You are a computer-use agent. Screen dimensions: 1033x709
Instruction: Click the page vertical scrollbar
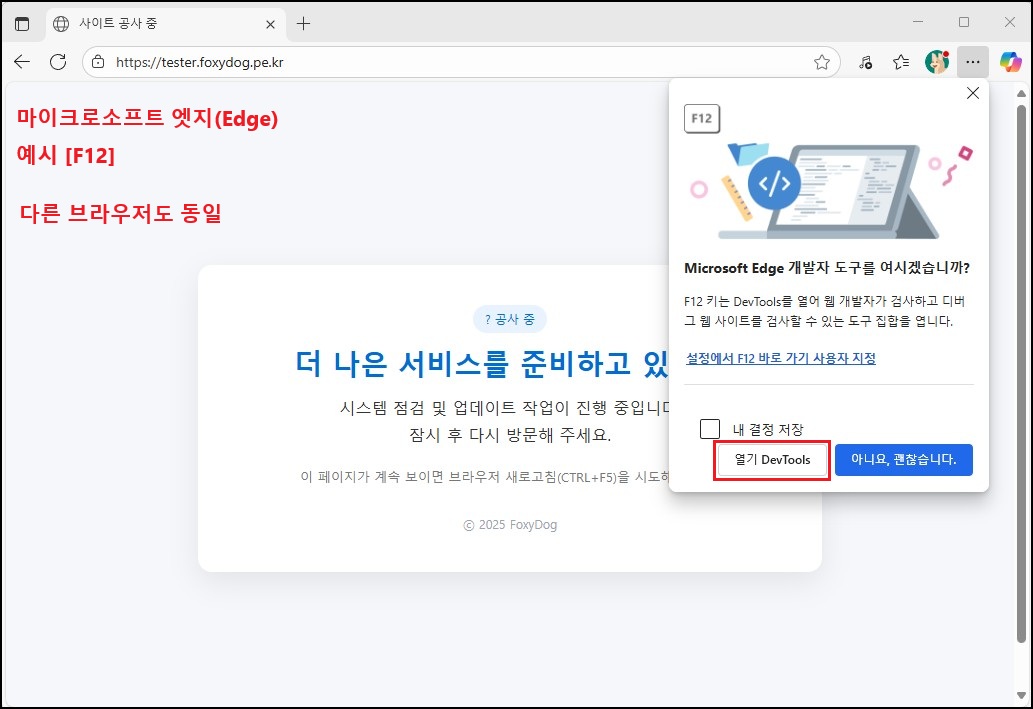click(1021, 374)
